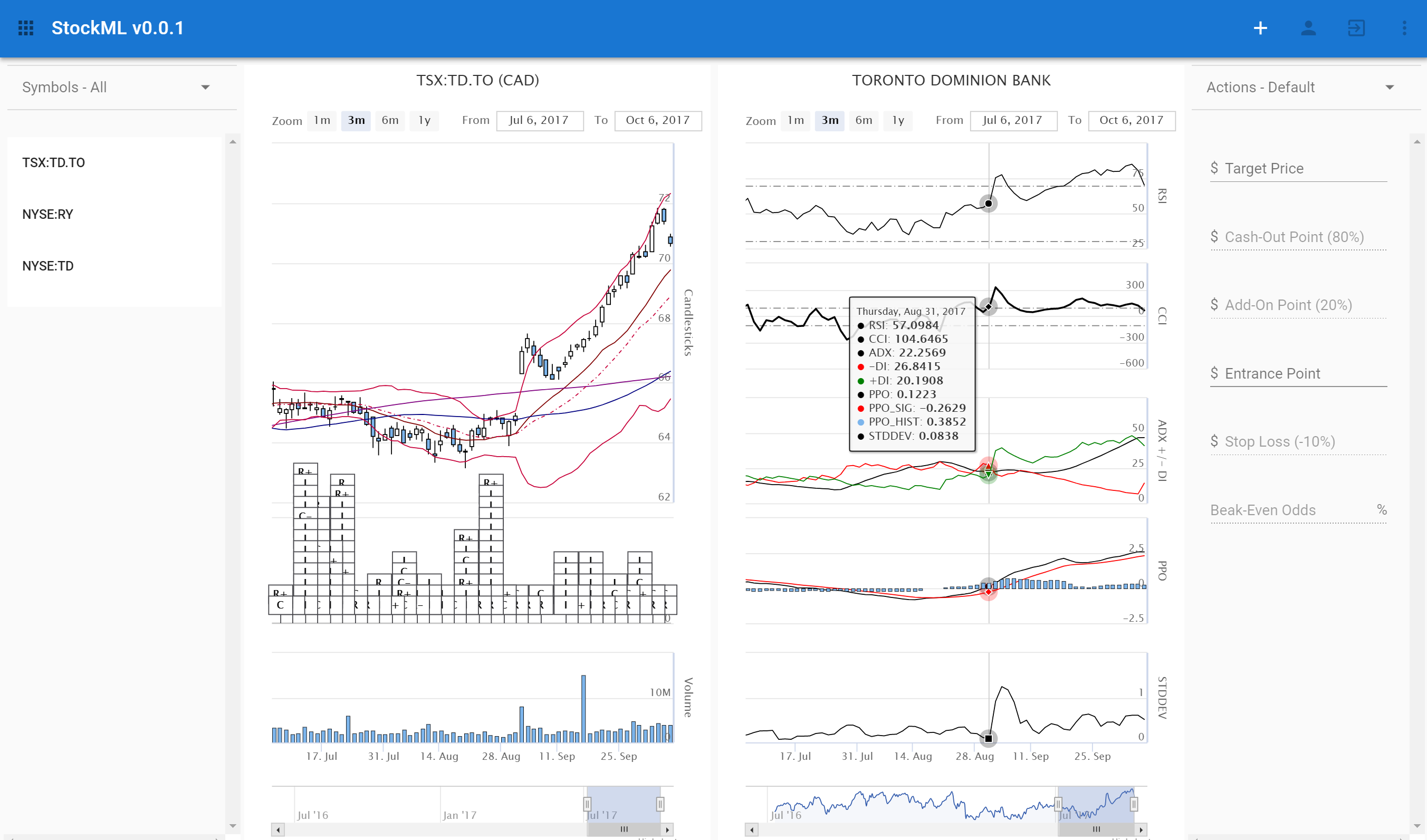Image resolution: width=1427 pixels, height=840 pixels.
Task: Click the Entrance Point input field
Action: coord(1298,373)
